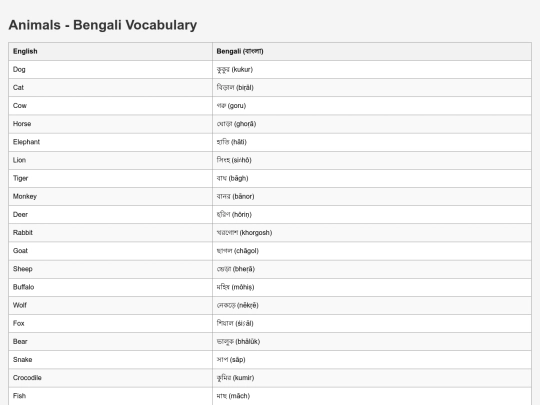Select the banor Monkey translation
The height and width of the screenshot is (405, 540).
(372, 196)
